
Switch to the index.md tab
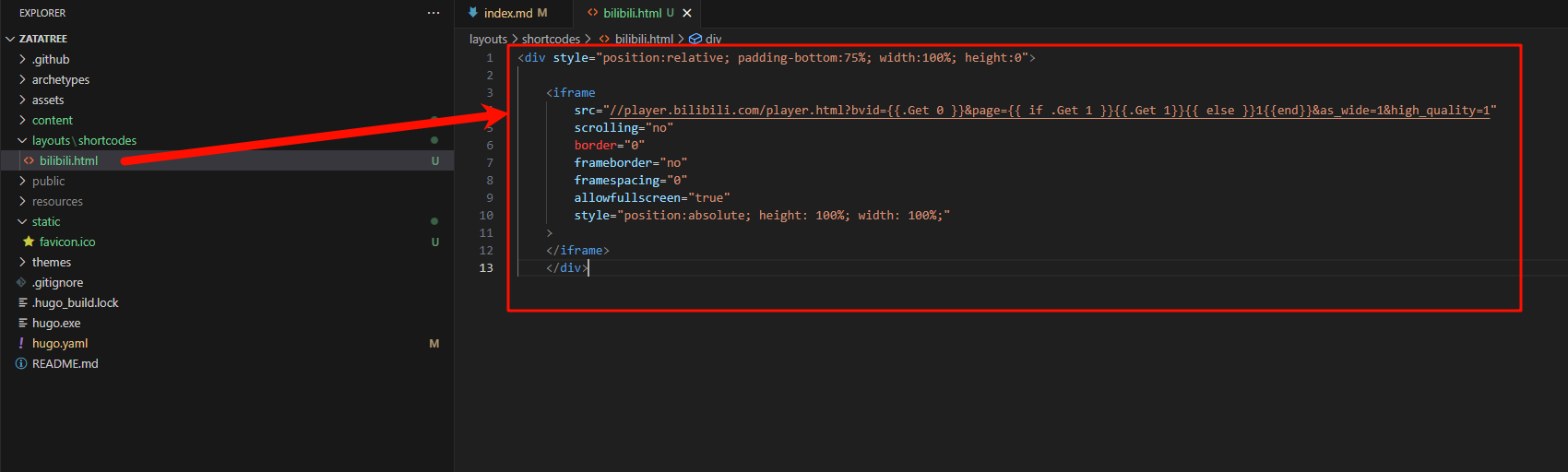[x=514, y=13]
